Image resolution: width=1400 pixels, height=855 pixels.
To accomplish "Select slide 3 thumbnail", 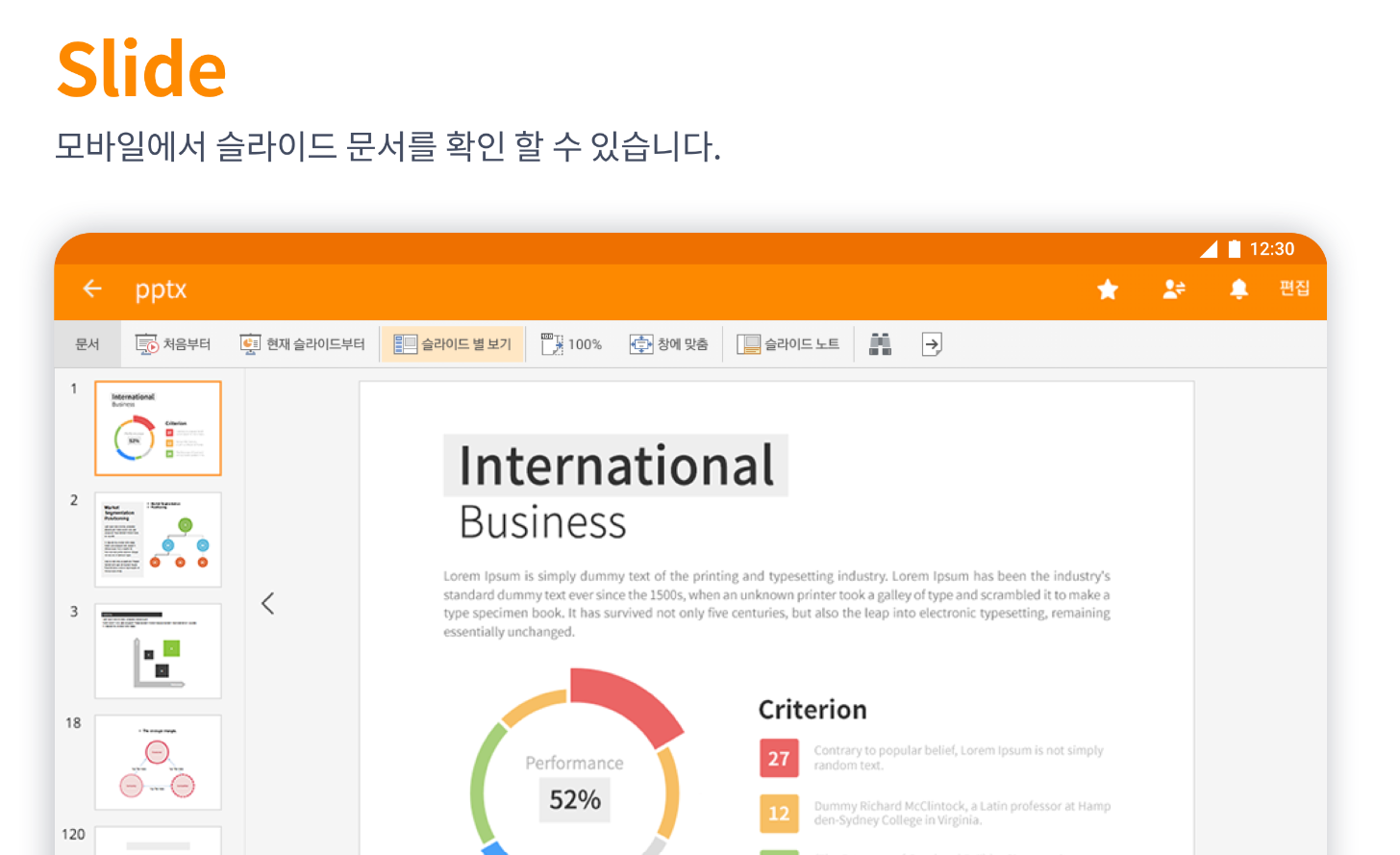I will point(158,651).
